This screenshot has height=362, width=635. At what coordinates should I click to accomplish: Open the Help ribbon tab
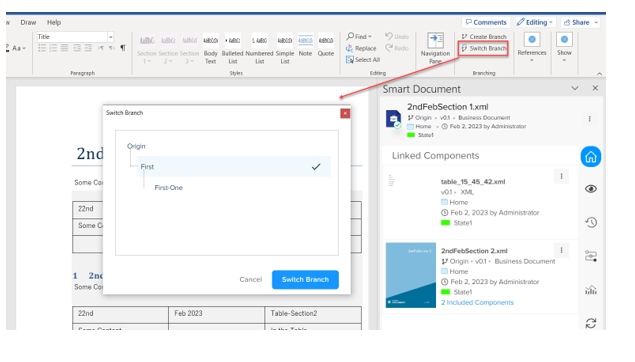click(x=54, y=22)
